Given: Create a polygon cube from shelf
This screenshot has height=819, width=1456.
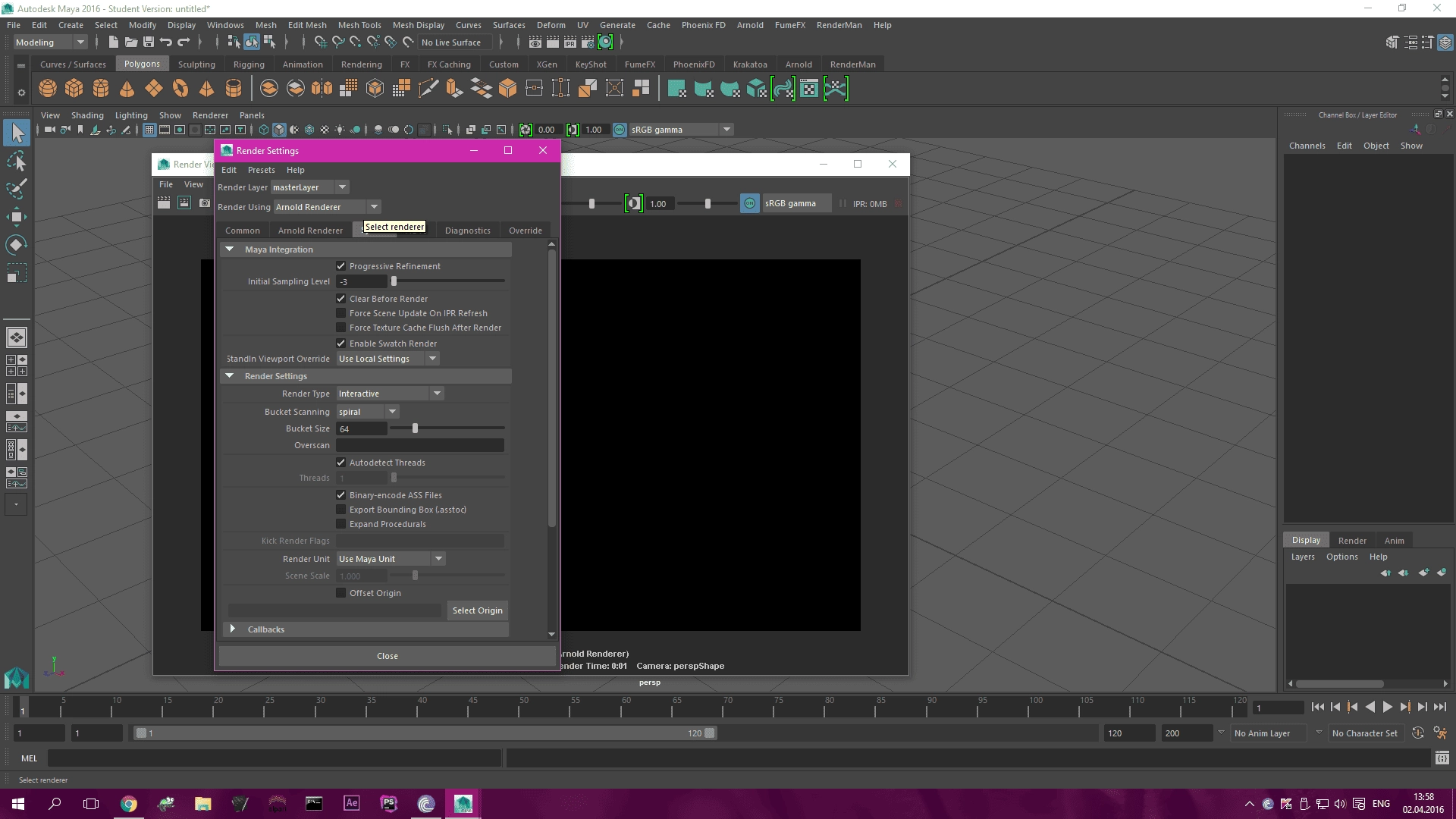Looking at the screenshot, I should [x=74, y=89].
